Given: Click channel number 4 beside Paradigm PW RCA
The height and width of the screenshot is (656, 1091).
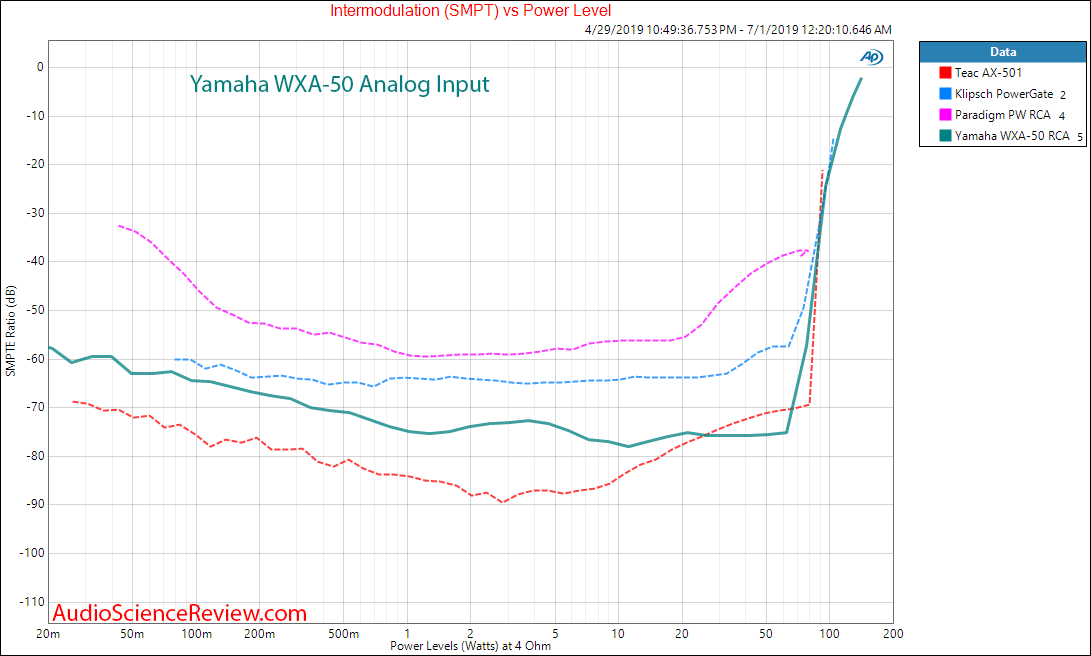Looking at the screenshot, I should coord(1062,116).
